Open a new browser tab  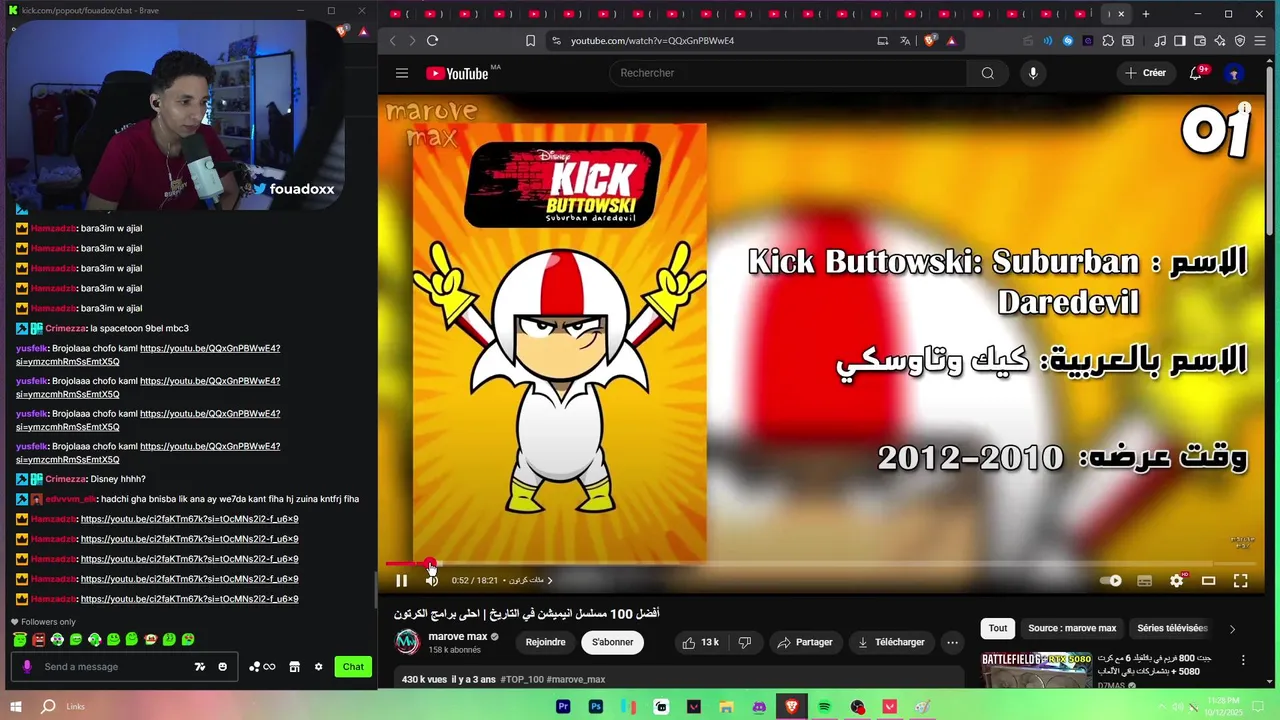click(x=1146, y=14)
